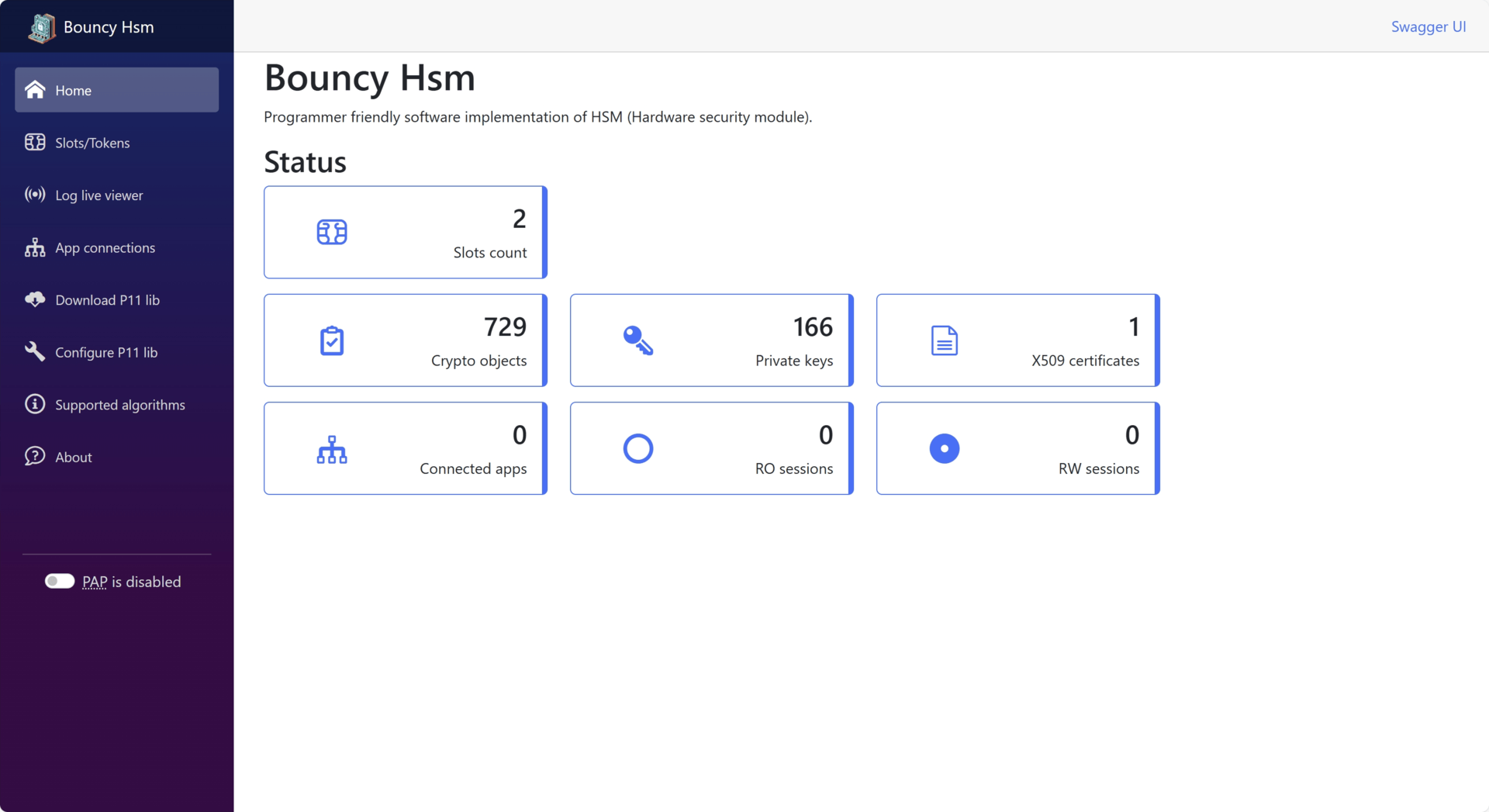Enable the PAP toggle switch
The width and height of the screenshot is (1489, 812).
click(x=59, y=581)
